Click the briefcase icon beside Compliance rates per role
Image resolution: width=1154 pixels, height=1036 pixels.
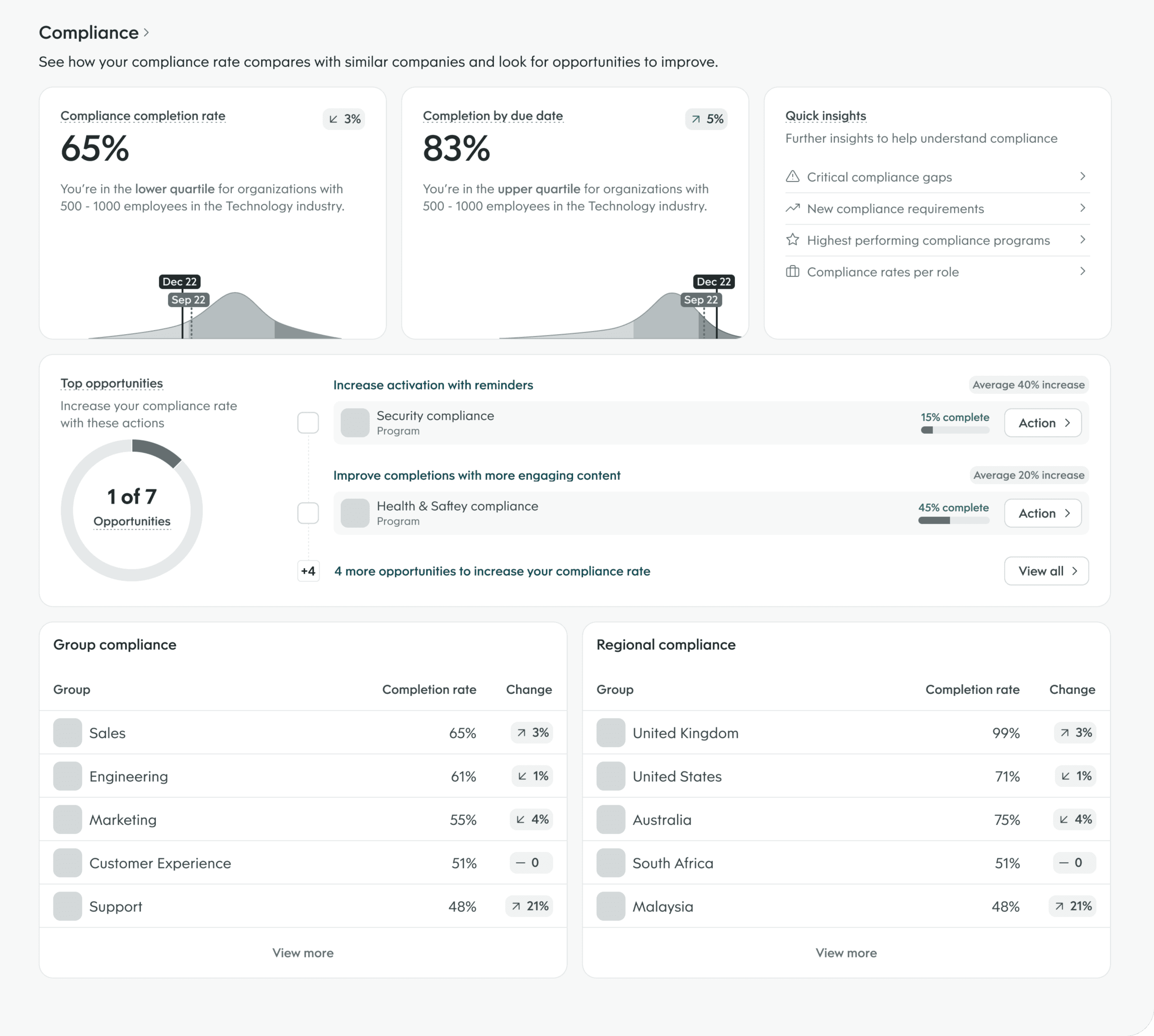pos(793,272)
